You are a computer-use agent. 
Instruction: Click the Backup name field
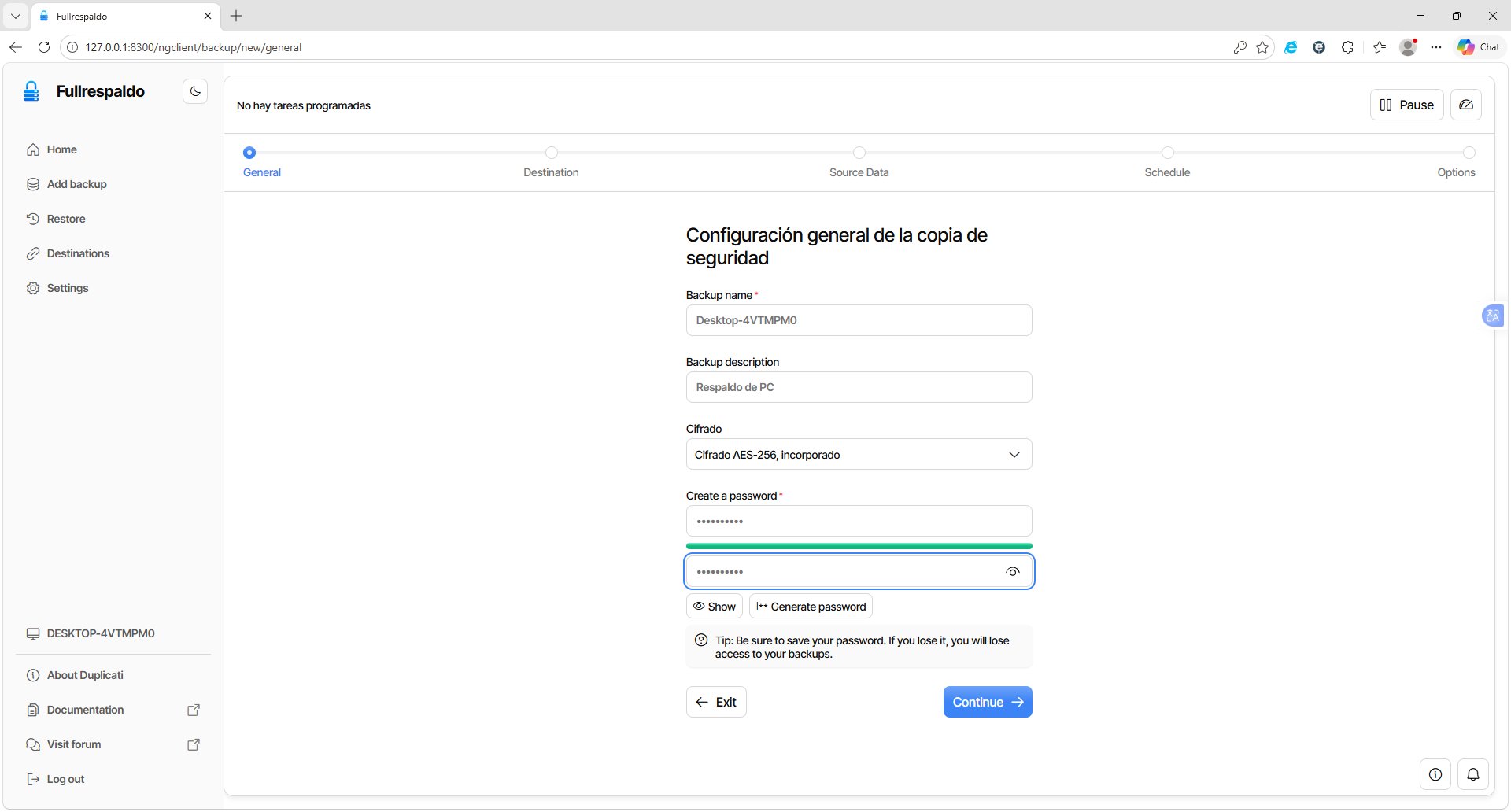click(x=859, y=320)
